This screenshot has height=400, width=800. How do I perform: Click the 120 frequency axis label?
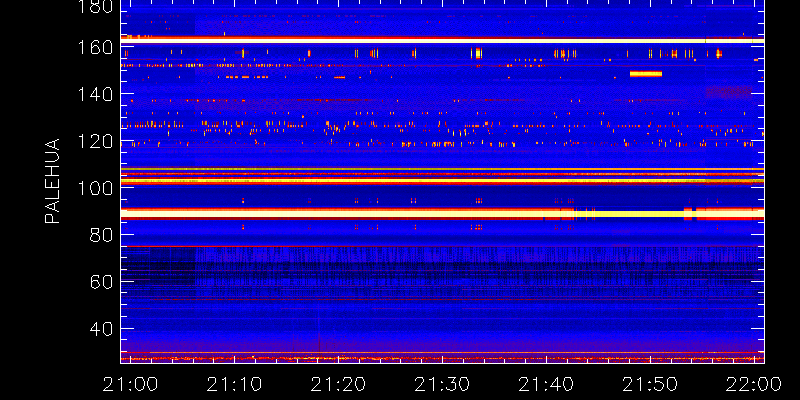pos(96,141)
